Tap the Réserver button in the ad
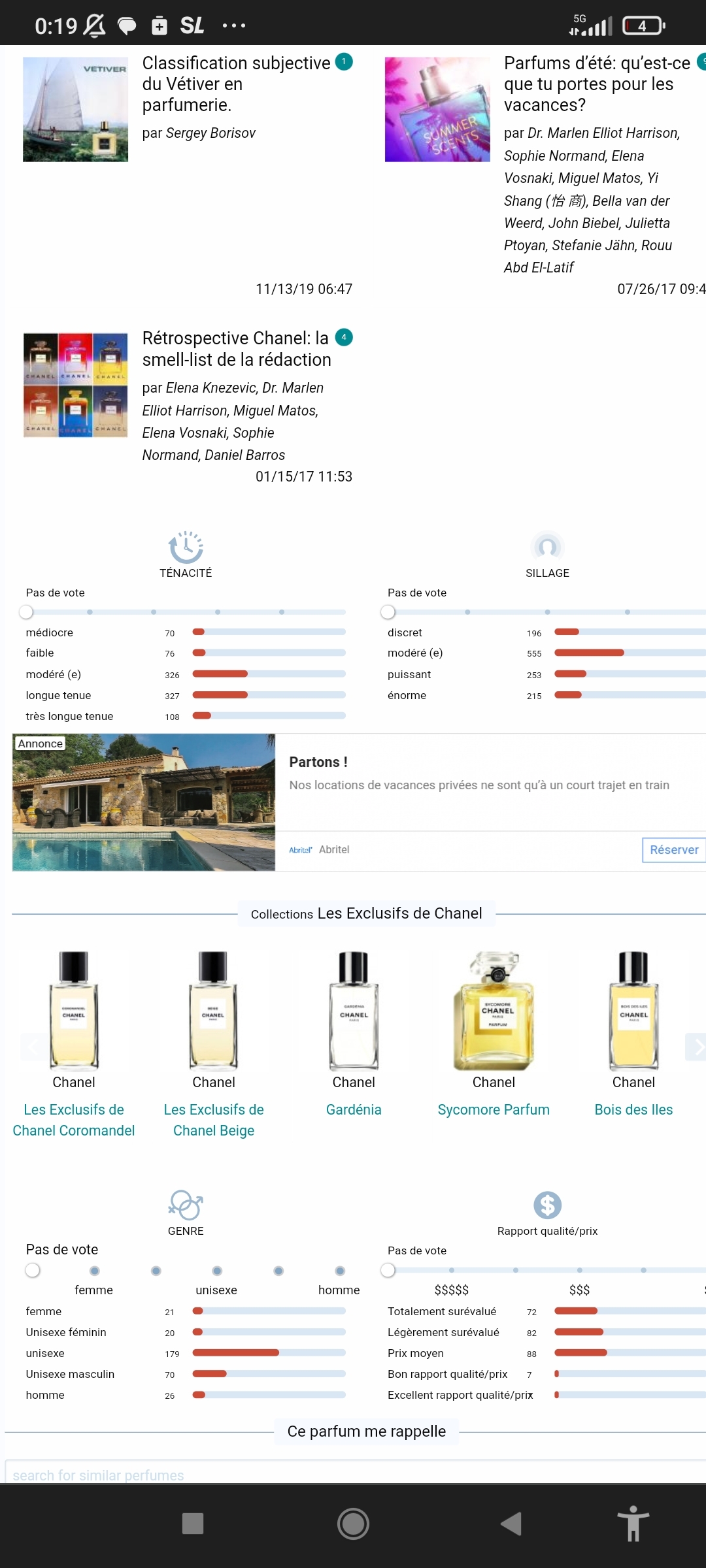The width and height of the screenshot is (706, 1568). 674,849
